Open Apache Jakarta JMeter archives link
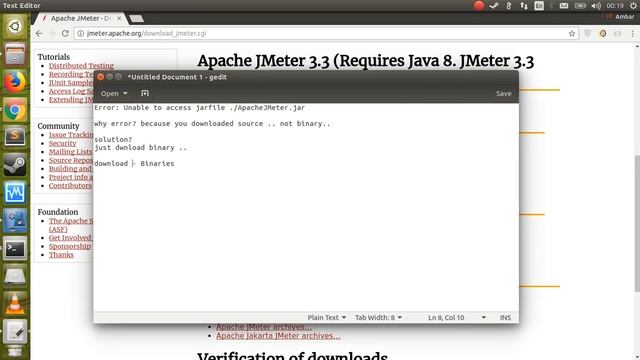This screenshot has width=640, height=360. (278, 336)
